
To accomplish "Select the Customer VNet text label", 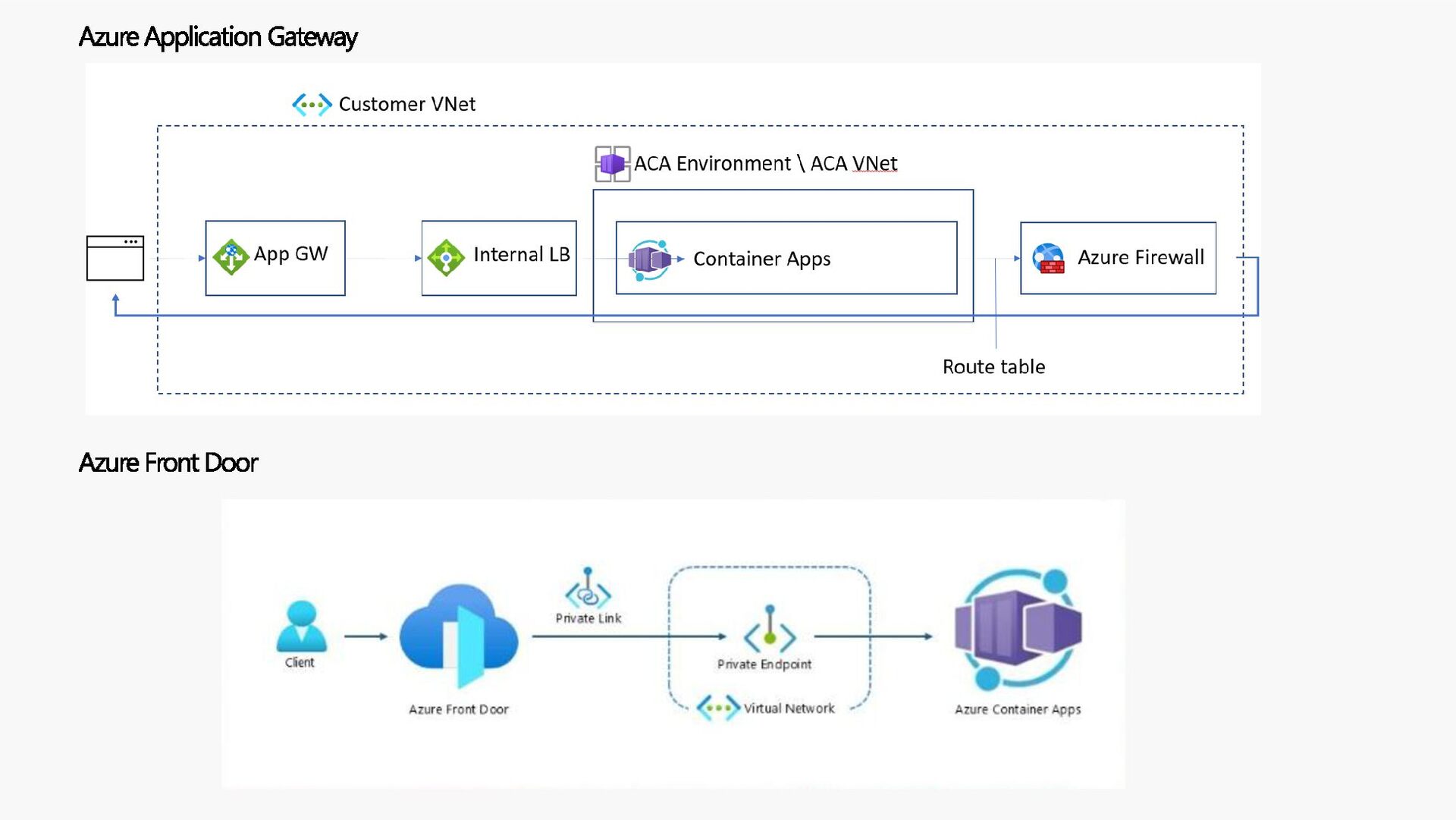I will coord(407,104).
